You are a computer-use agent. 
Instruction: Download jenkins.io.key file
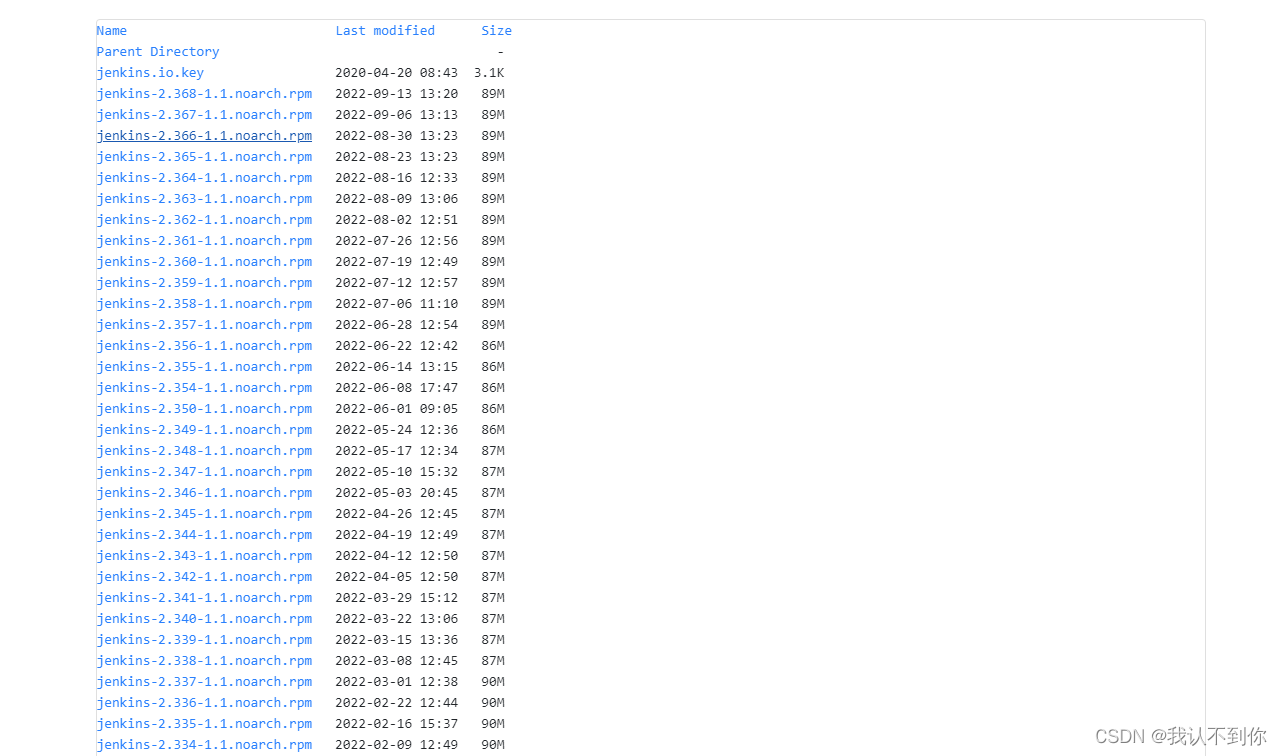[150, 73]
